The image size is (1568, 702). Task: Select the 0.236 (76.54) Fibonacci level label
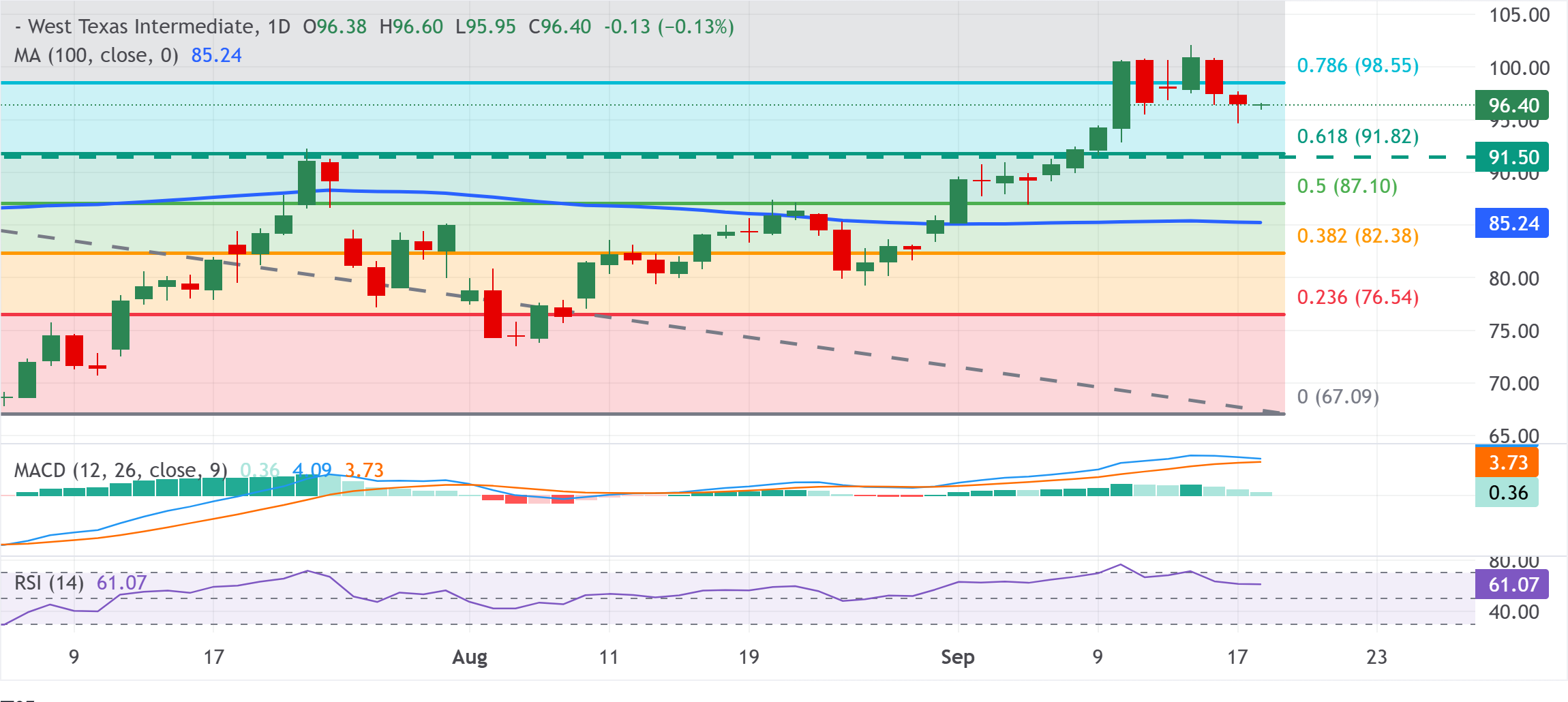pyautogui.click(x=1358, y=297)
